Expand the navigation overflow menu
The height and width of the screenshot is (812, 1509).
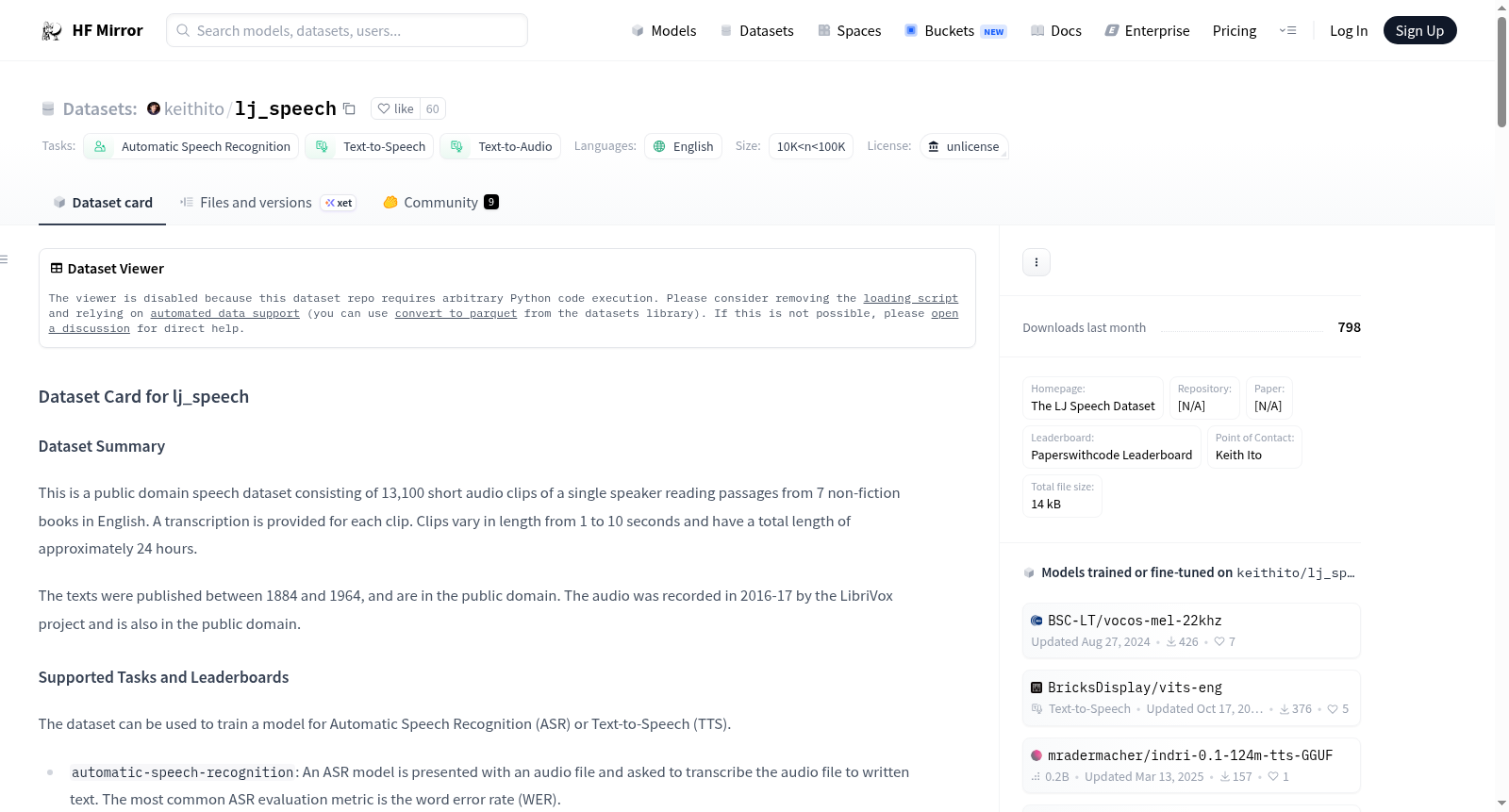click(1288, 31)
